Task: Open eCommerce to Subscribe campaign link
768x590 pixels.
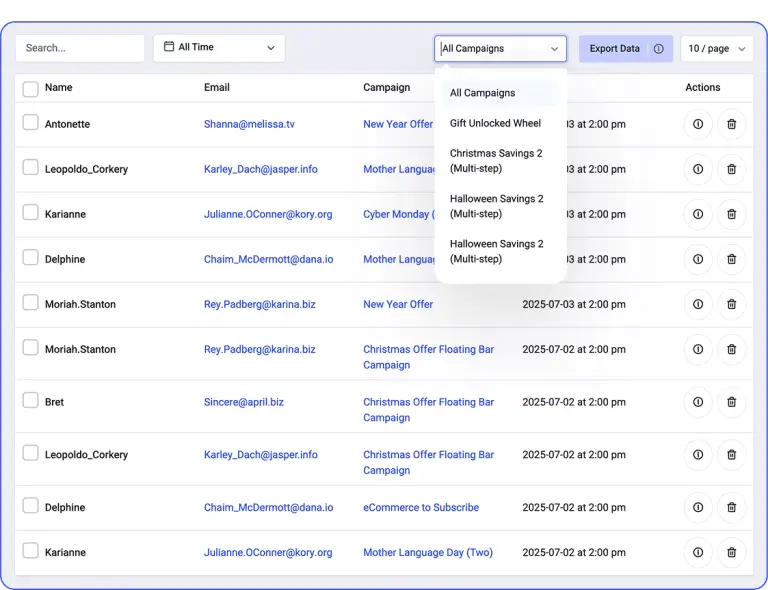Action: click(x=421, y=507)
